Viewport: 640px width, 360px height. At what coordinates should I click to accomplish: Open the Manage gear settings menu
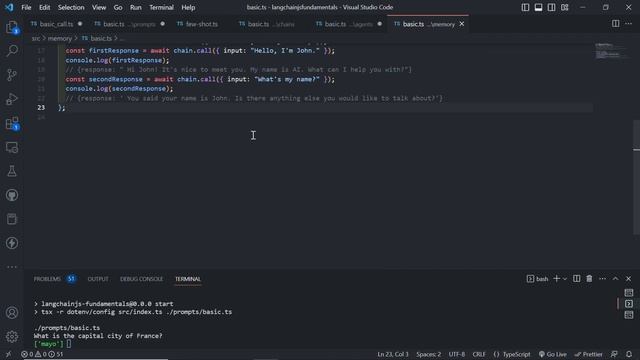tap(12, 337)
